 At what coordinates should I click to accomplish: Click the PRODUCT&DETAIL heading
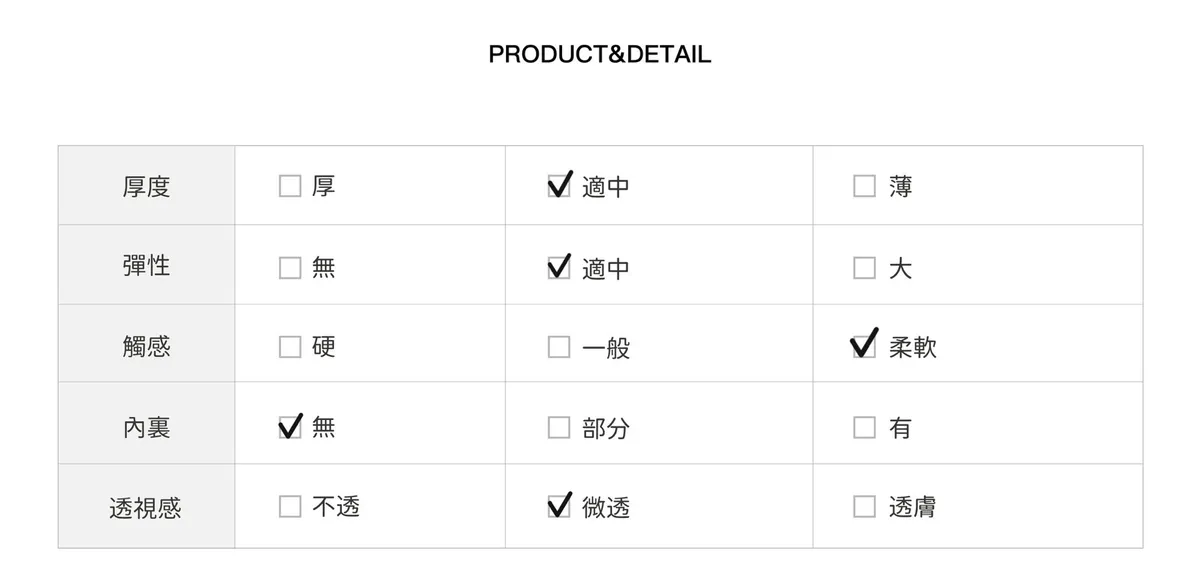pyautogui.click(x=599, y=54)
